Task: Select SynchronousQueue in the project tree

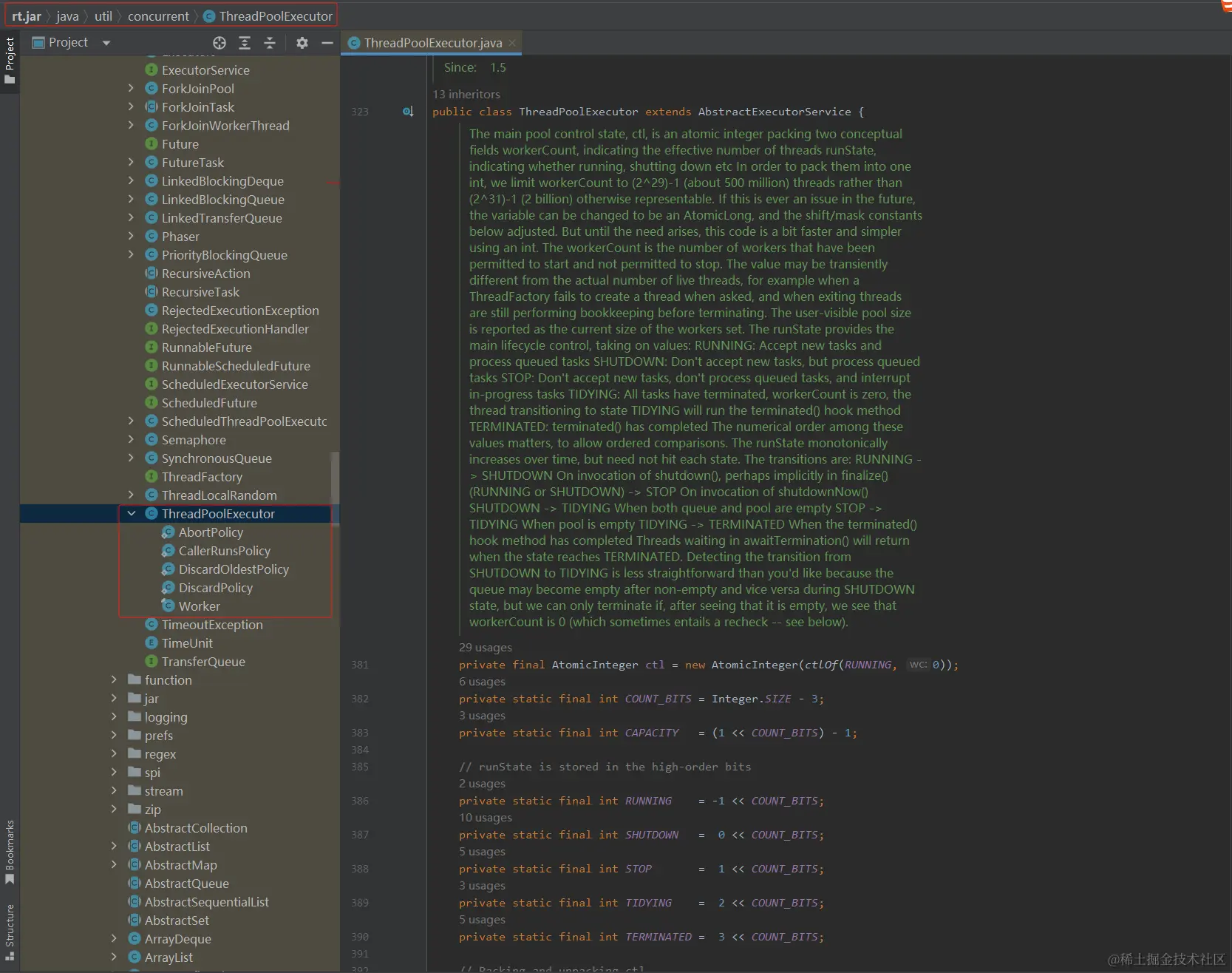Action: click(x=217, y=458)
